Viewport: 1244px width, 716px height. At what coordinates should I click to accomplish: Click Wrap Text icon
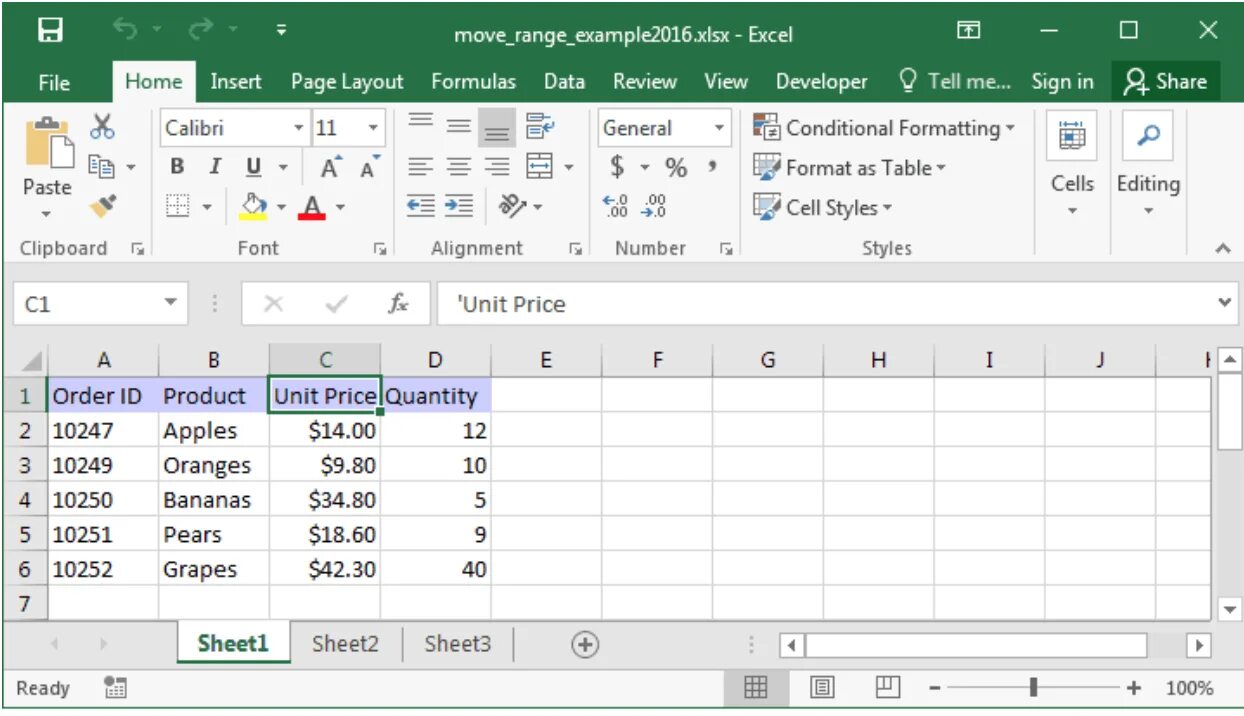click(540, 125)
